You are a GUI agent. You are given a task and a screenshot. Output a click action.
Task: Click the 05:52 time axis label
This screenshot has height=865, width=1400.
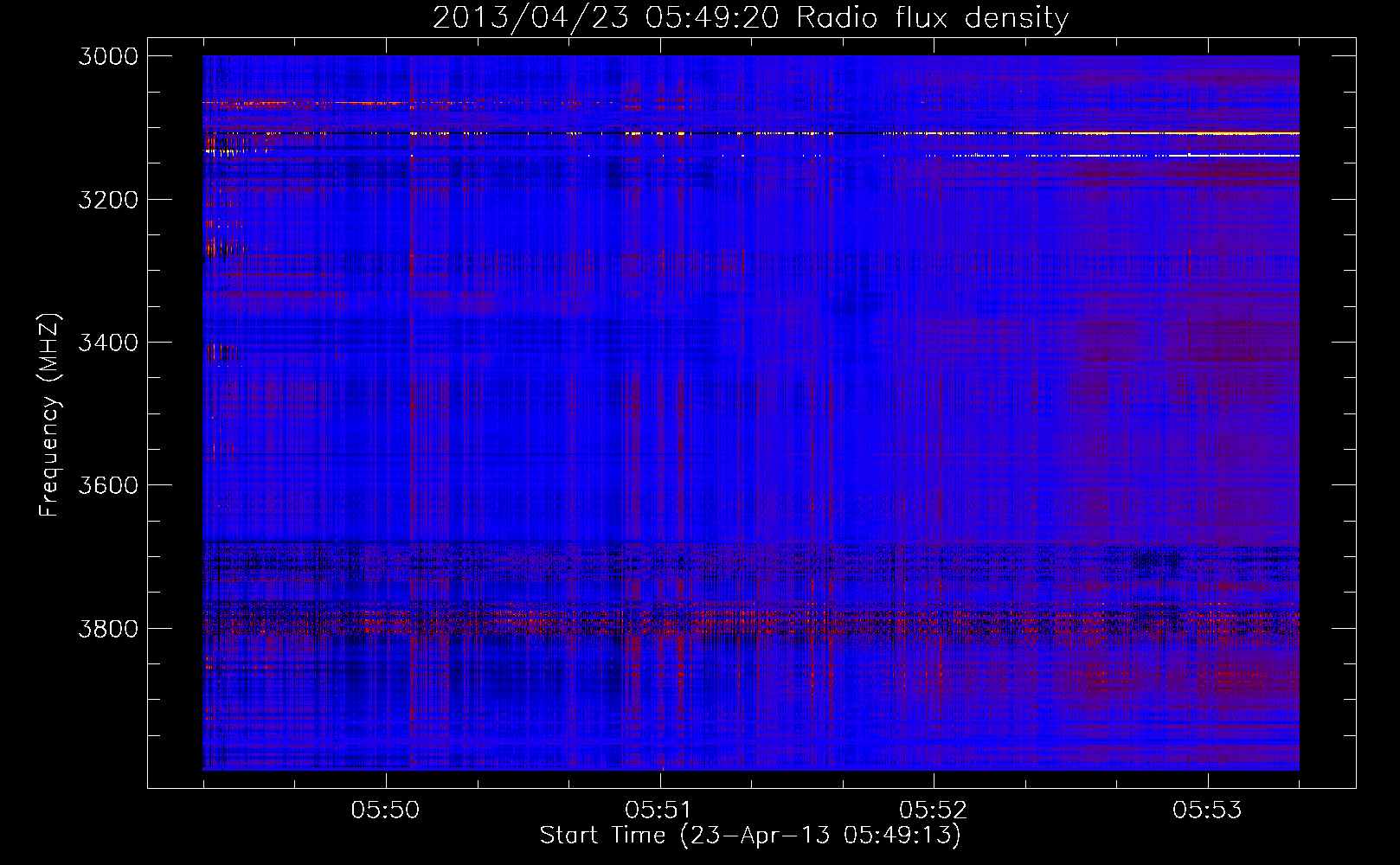pos(933,810)
